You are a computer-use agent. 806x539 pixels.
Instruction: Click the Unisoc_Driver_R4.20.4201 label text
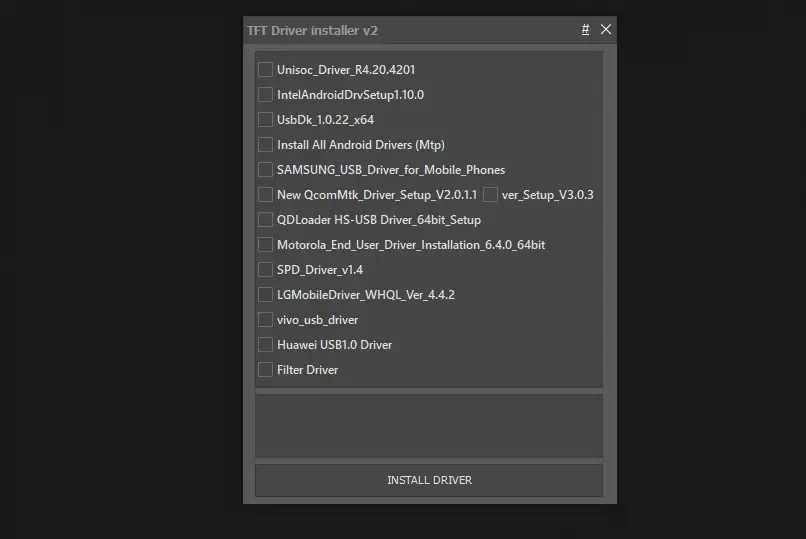pos(346,70)
